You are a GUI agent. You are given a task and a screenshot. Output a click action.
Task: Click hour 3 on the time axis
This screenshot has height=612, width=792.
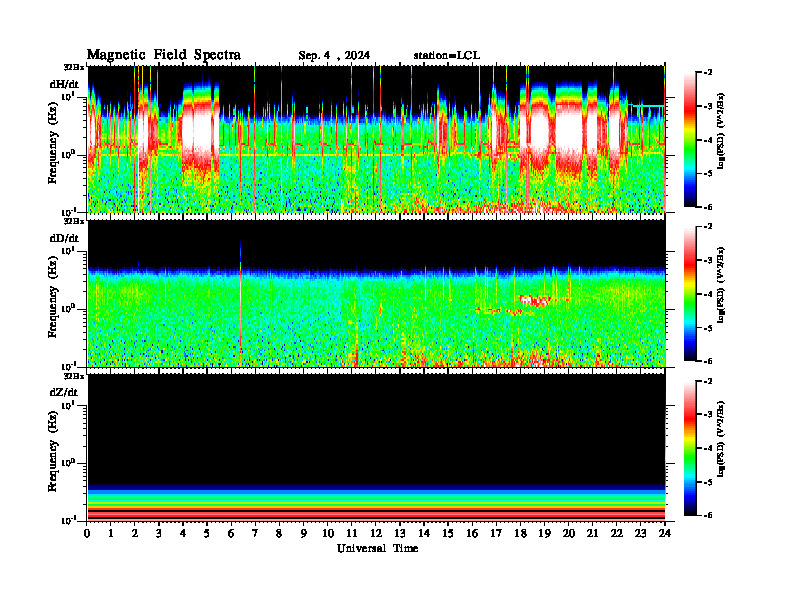pyautogui.click(x=159, y=533)
